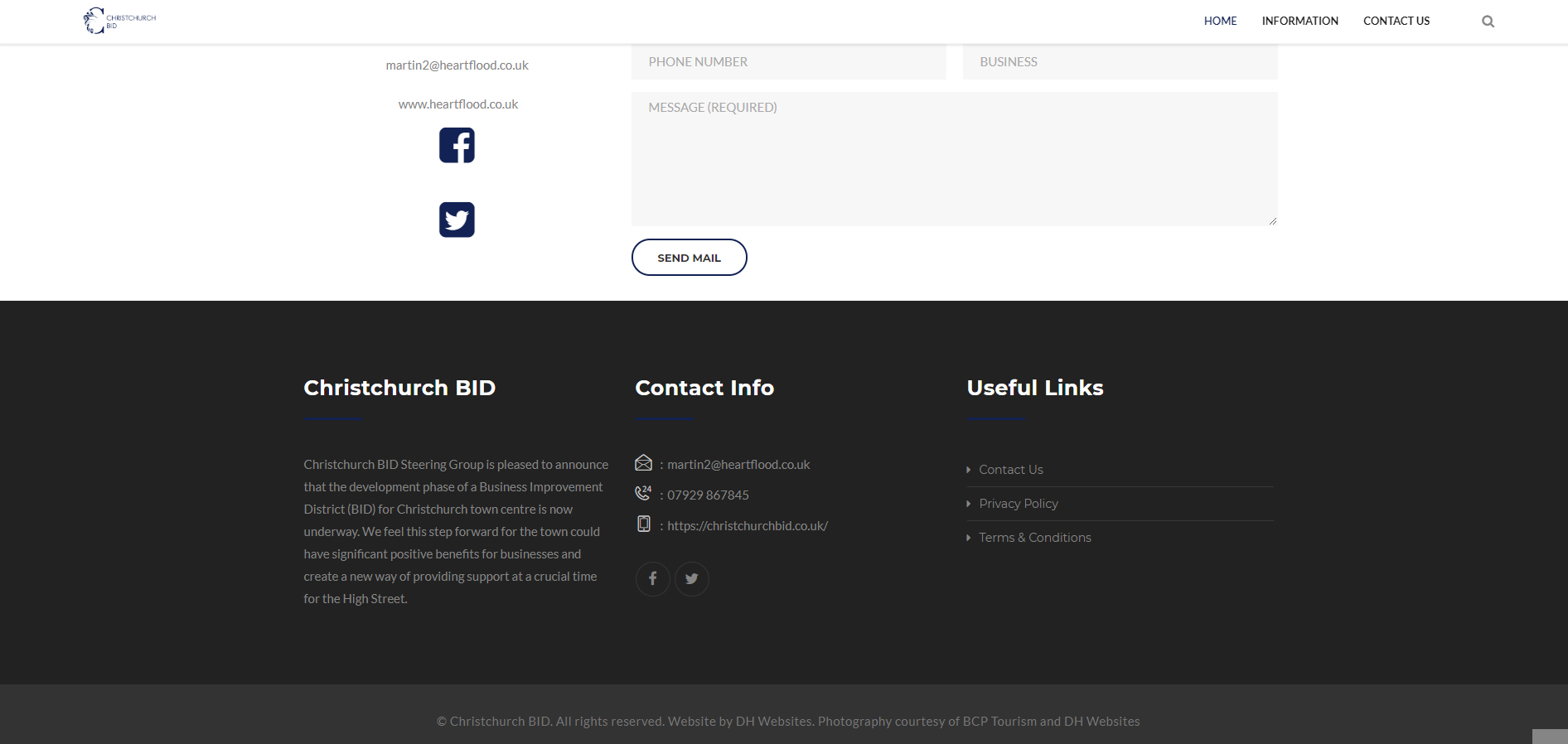Image resolution: width=1568 pixels, height=744 pixels.
Task: Focus the Business input field
Action: tap(1120, 62)
